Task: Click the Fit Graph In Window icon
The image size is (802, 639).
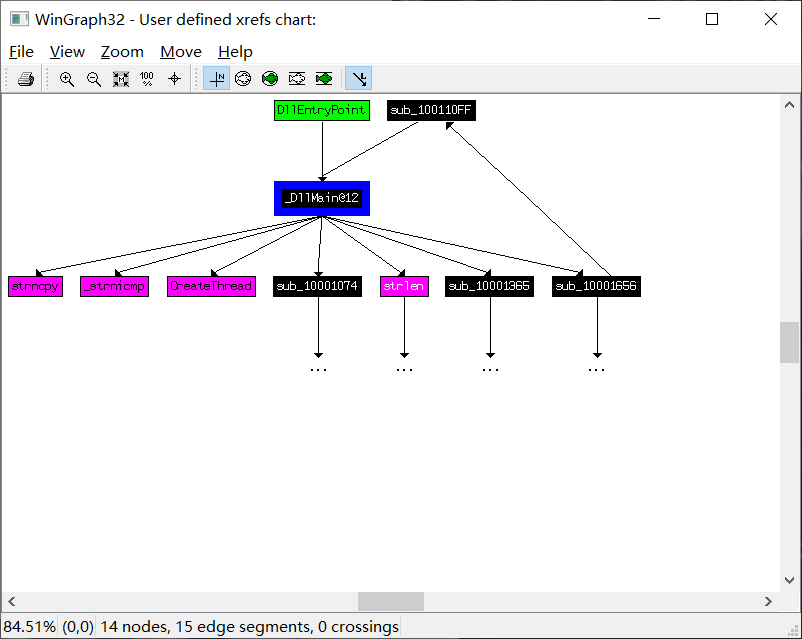Action: point(120,78)
